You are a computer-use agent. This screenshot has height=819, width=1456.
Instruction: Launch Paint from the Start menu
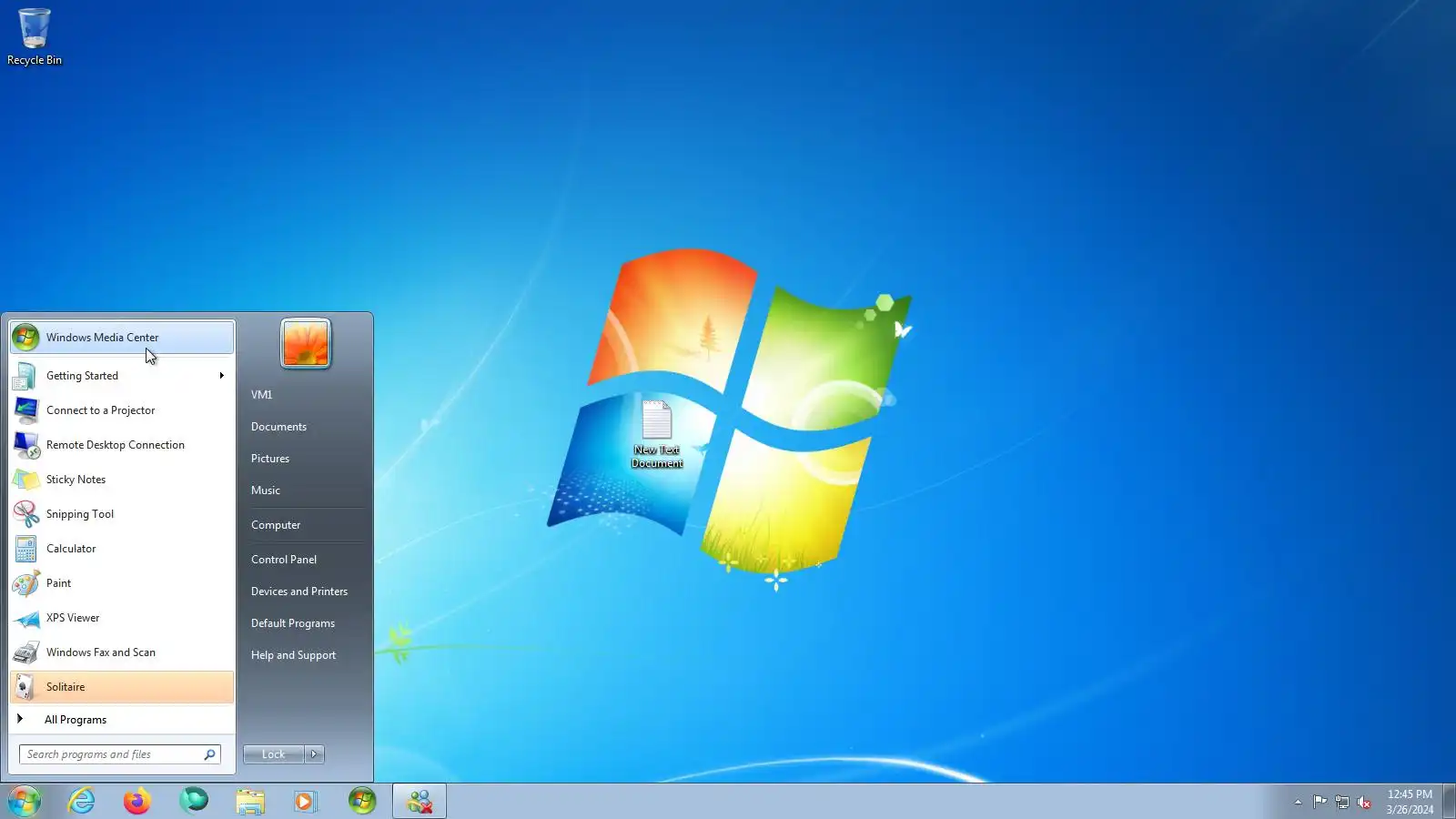122,583
